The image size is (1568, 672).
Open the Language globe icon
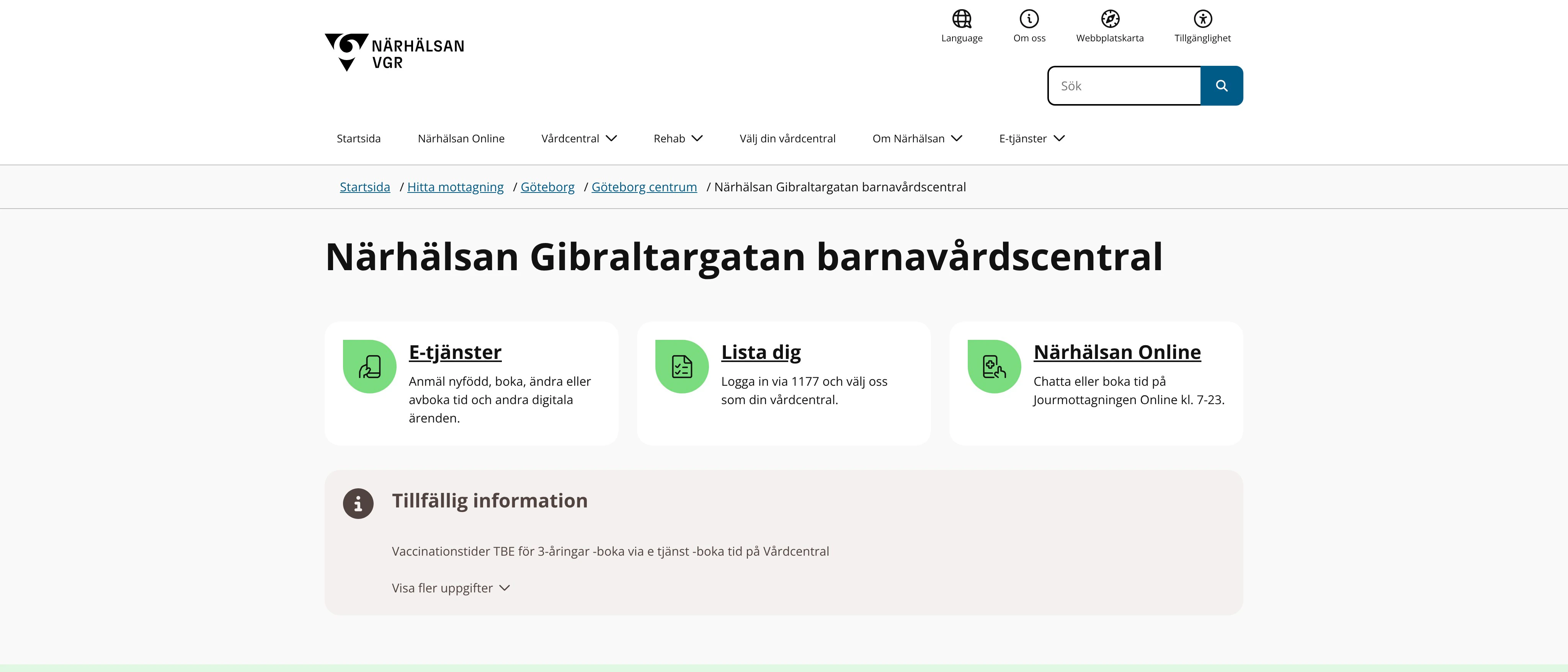(x=962, y=19)
